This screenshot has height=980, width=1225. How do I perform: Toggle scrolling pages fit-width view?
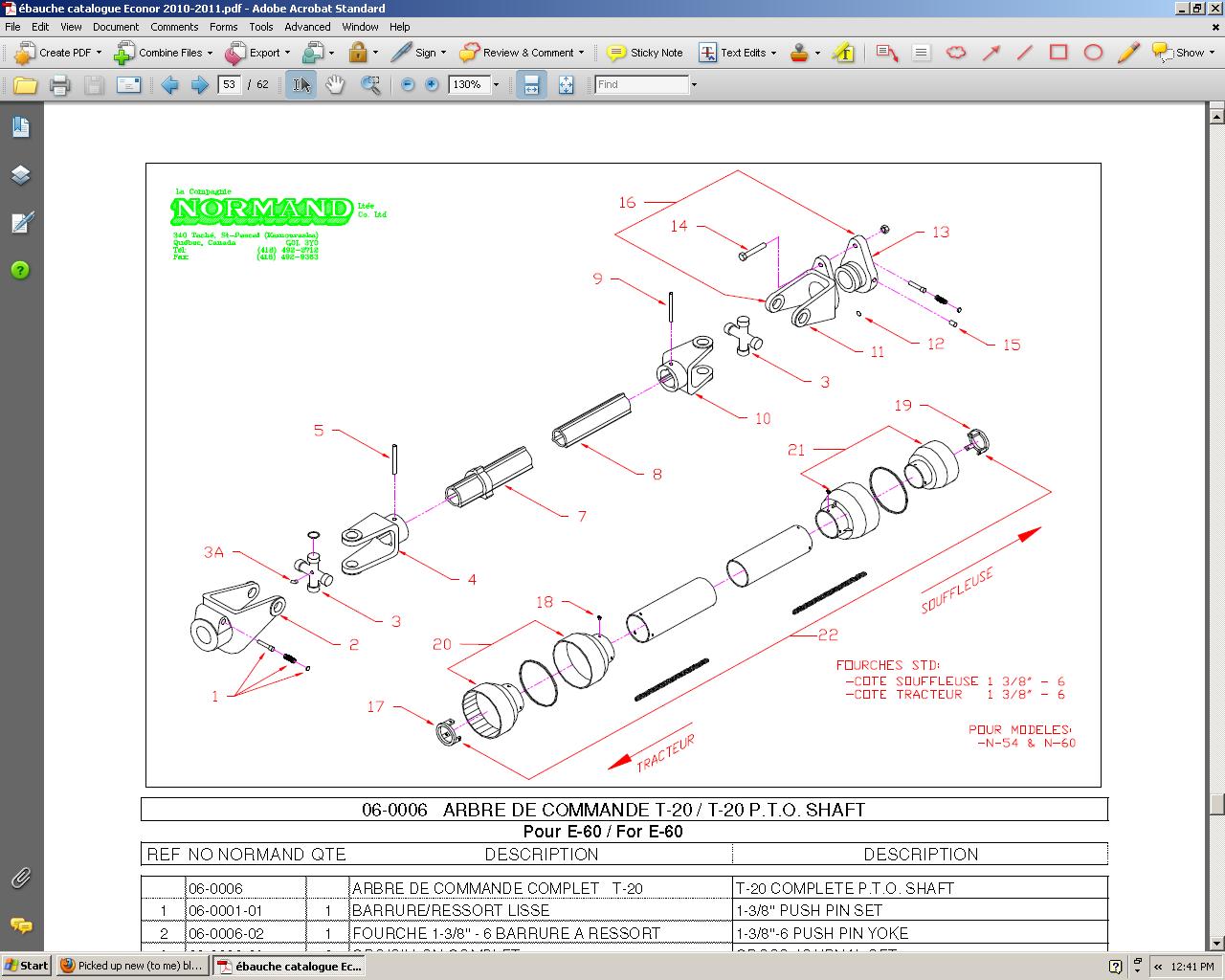531,85
